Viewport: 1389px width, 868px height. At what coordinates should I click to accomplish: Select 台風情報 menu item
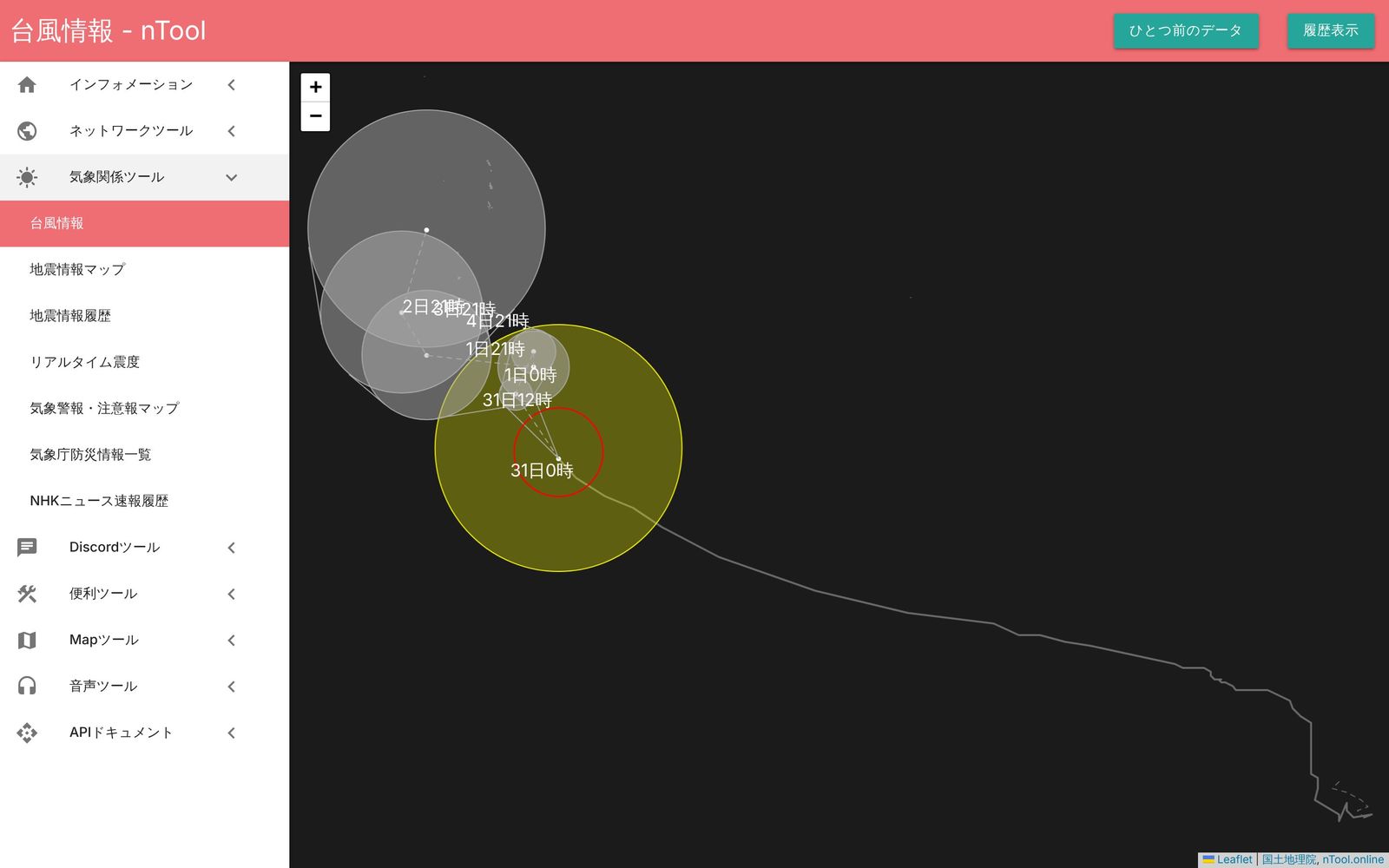[144, 223]
